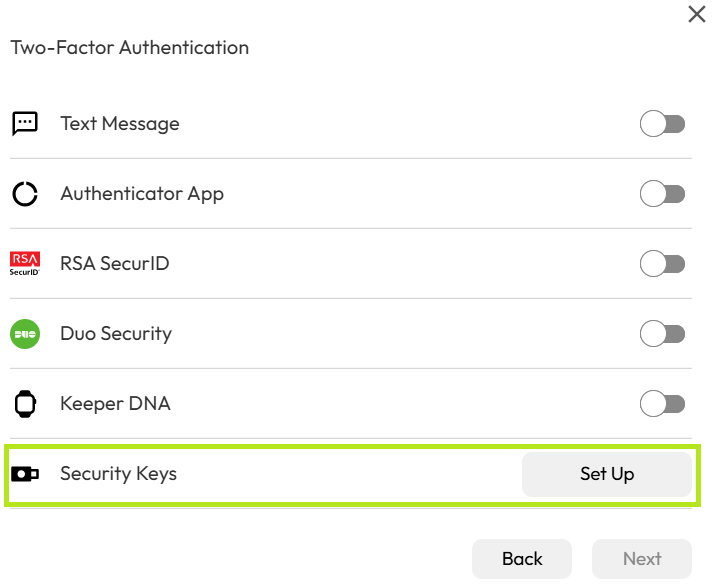Click the Authenticator App circular icon
The image size is (712, 586).
(25, 194)
